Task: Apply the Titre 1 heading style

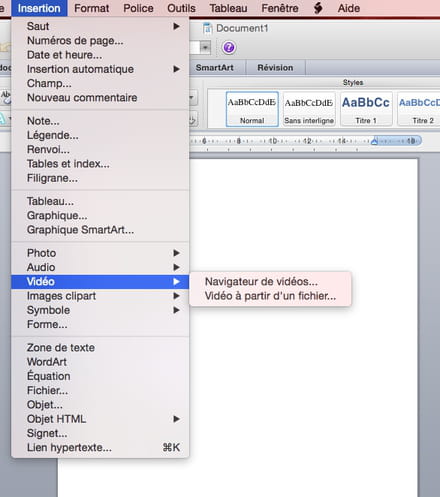Action: (366, 109)
